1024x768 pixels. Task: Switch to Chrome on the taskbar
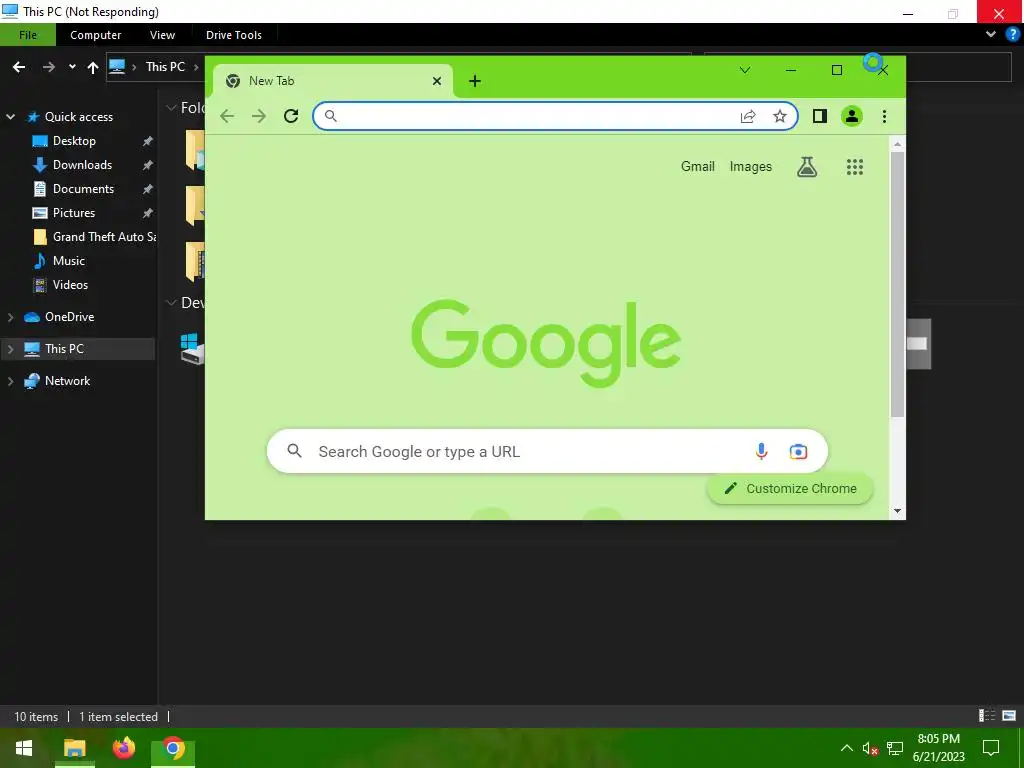click(173, 748)
